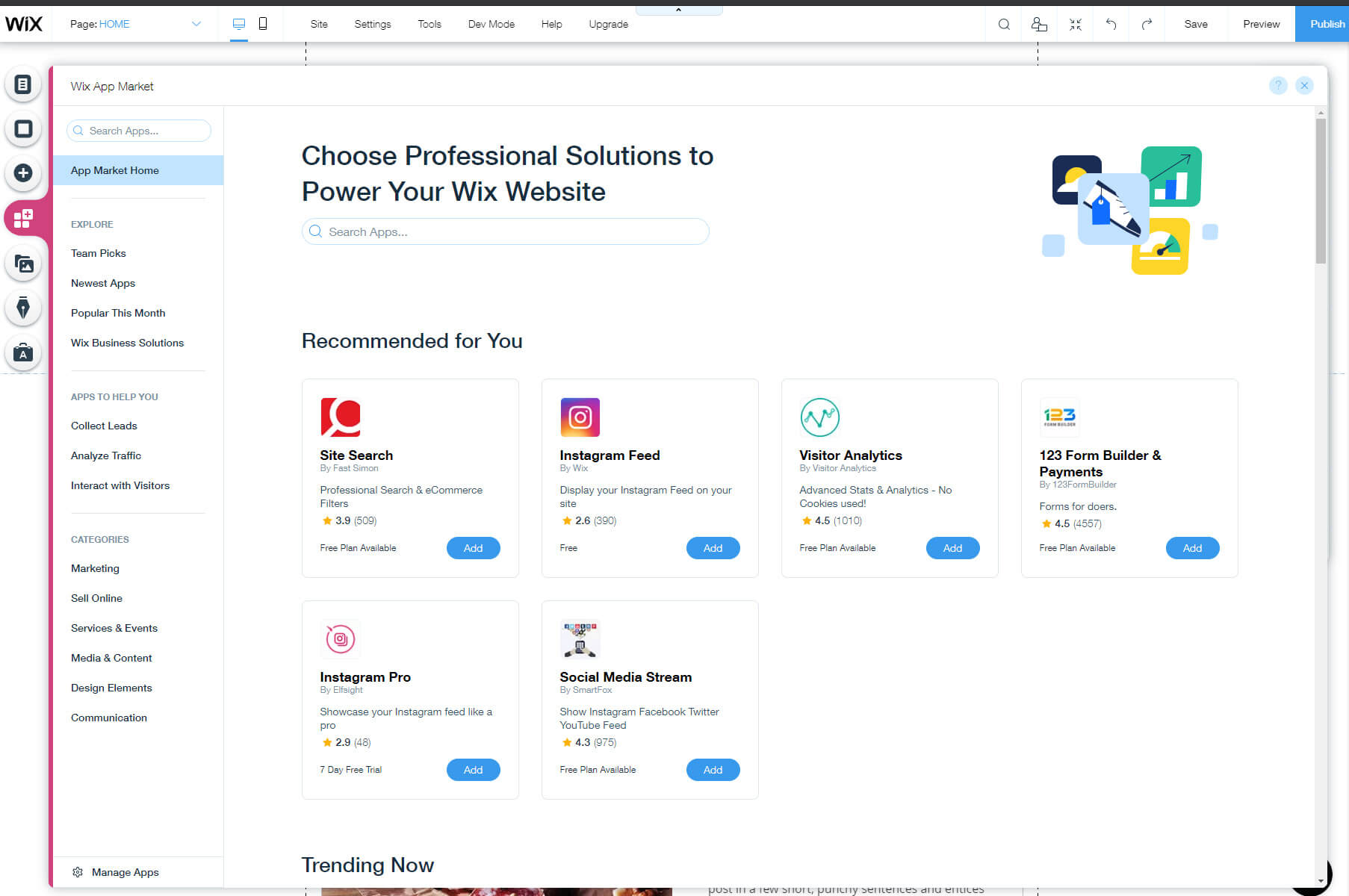Viewport: 1349px width, 896px height.
Task: Select the pen nib sidebar icon
Action: (x=23, y=308)
